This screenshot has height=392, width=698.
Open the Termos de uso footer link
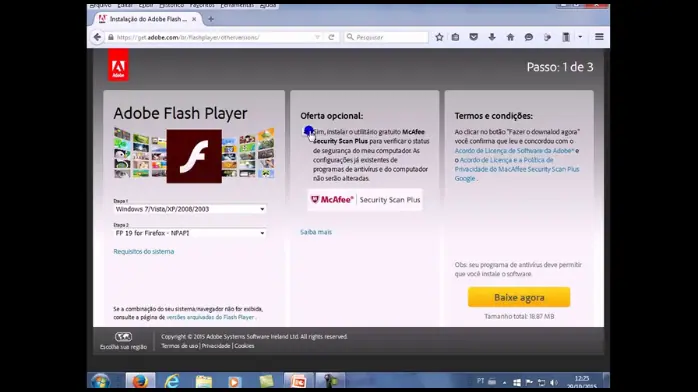click(x=179, y=346)
